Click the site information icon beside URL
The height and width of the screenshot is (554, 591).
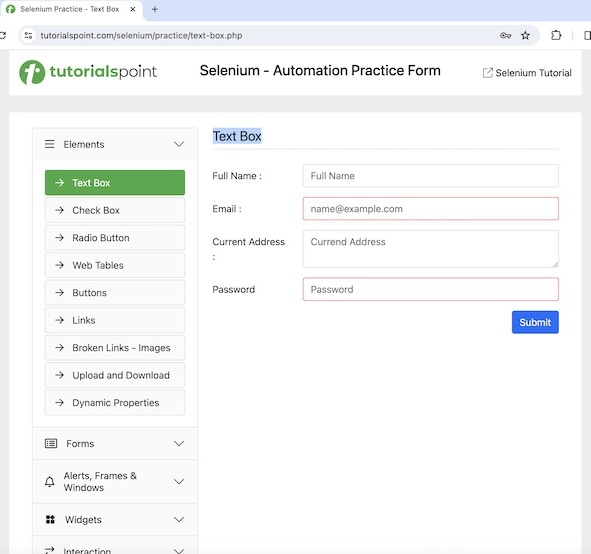pos(28,35)
